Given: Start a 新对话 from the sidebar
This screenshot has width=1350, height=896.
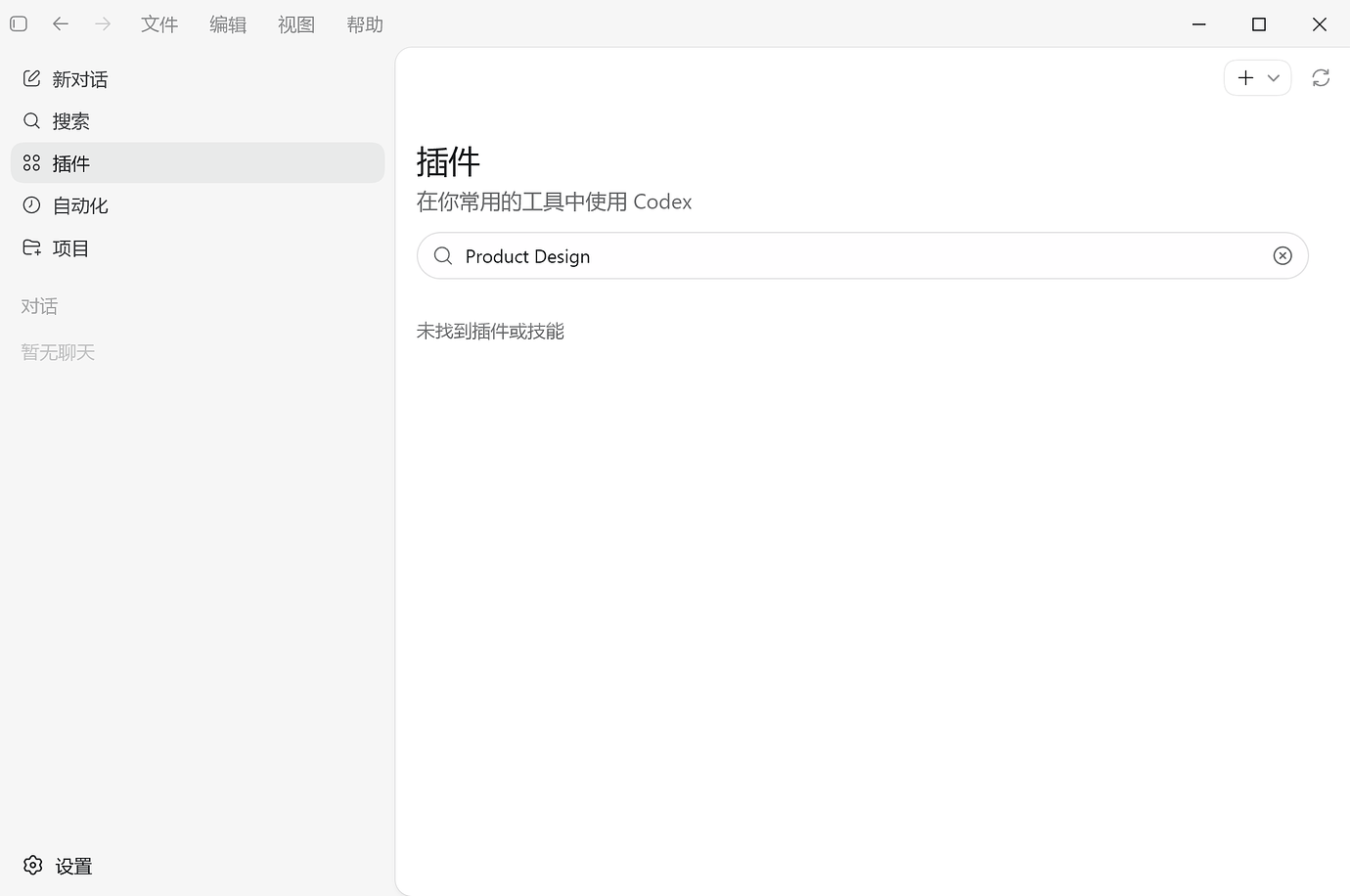Looking at the screenshot, I should [x=198, y=79].
